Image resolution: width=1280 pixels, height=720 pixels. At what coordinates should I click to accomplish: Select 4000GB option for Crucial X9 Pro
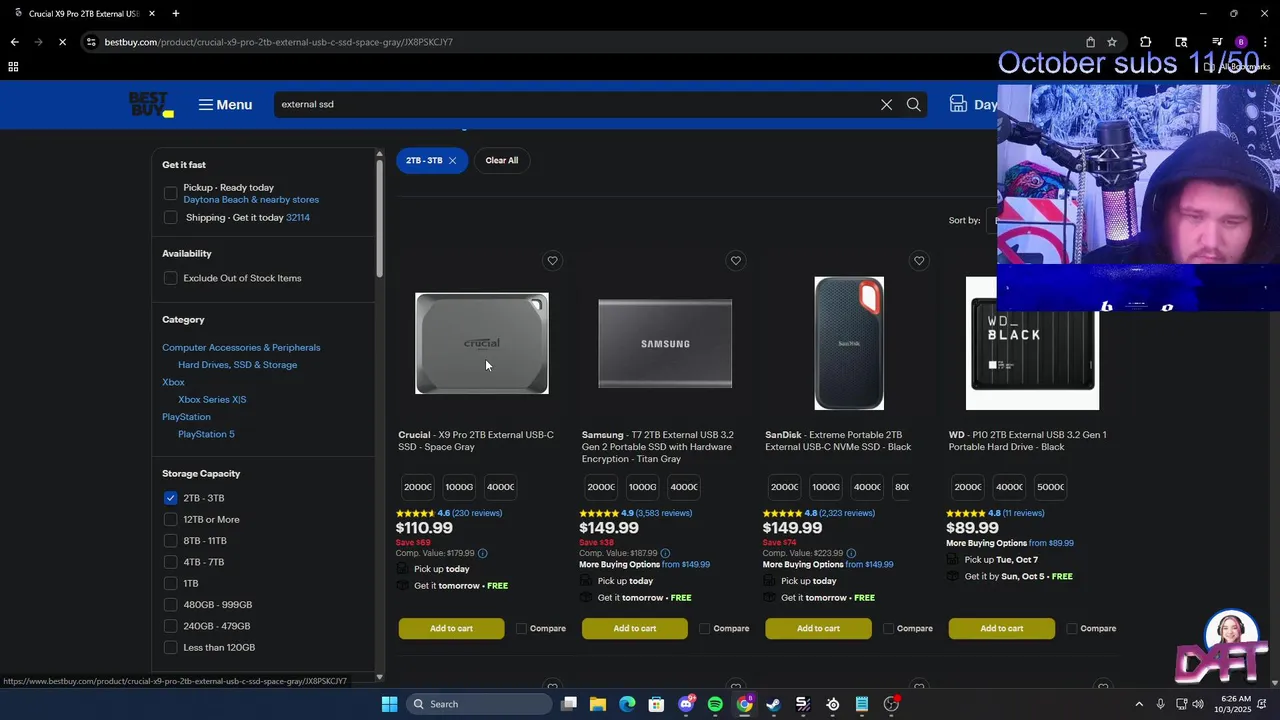[x=500, y=487]
